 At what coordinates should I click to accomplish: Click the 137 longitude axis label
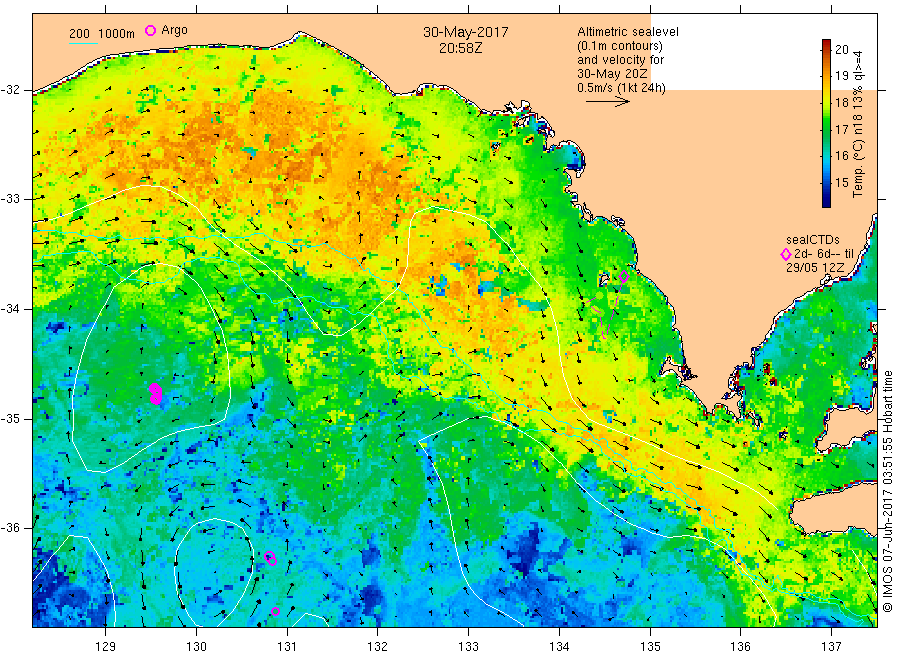pos(832,647)
